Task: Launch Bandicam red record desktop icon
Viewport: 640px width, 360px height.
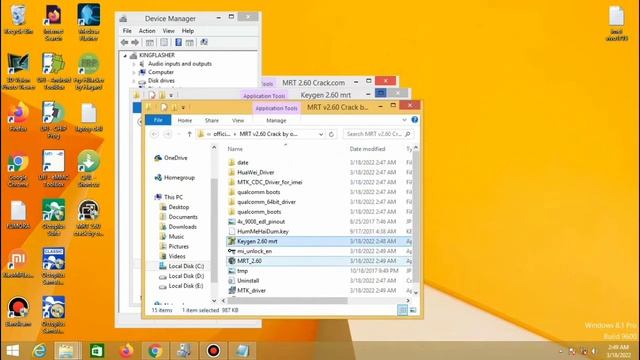Action: click(x=18, y=312)
